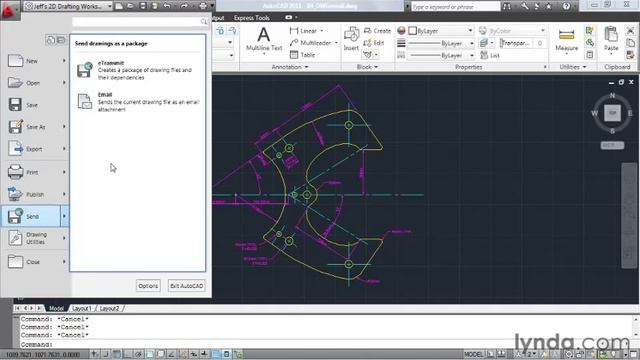Select the Multiline Text tool

click(x=264, y=40)
